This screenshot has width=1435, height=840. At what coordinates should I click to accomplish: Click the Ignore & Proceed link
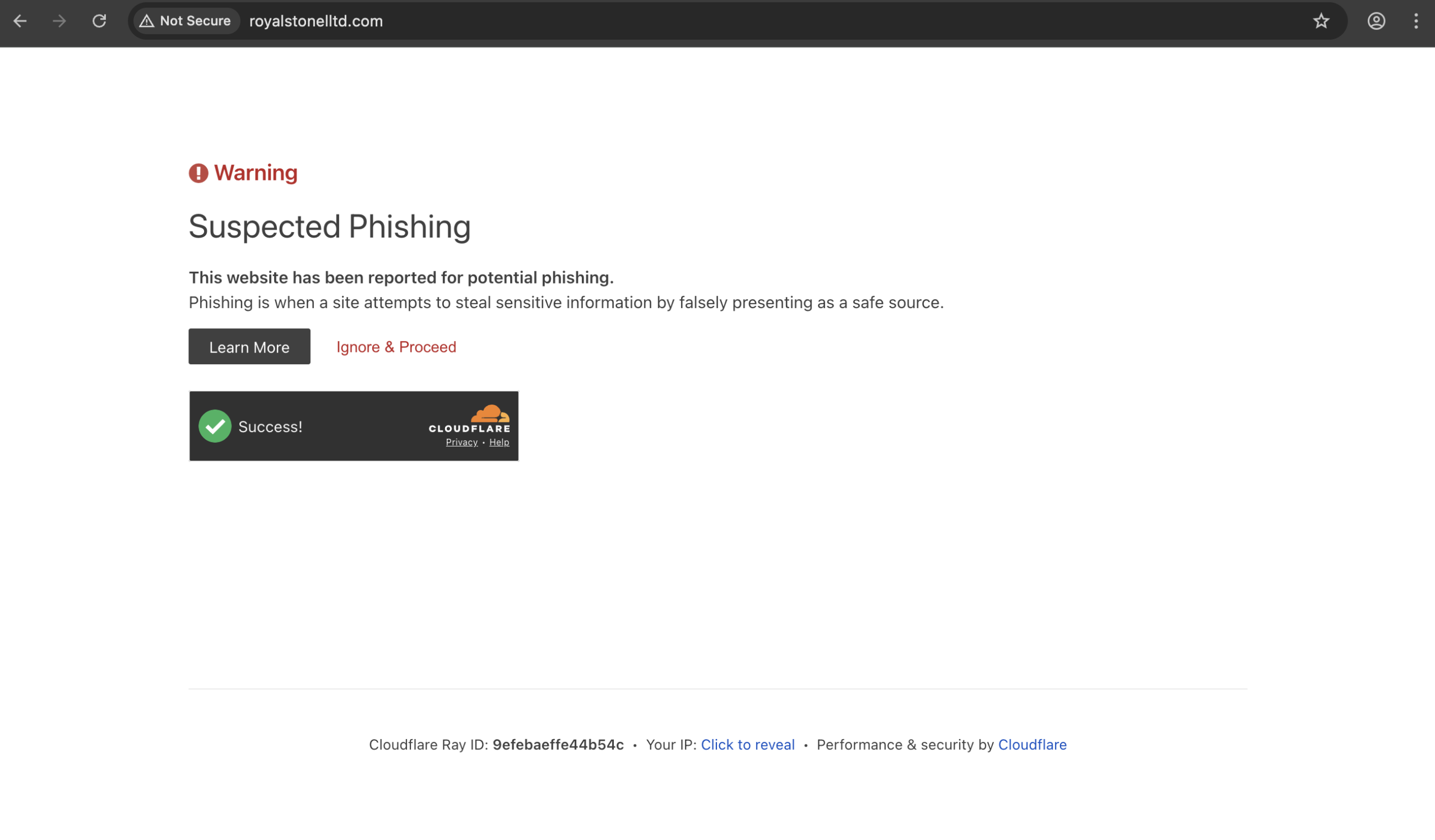tap(396, 346)
